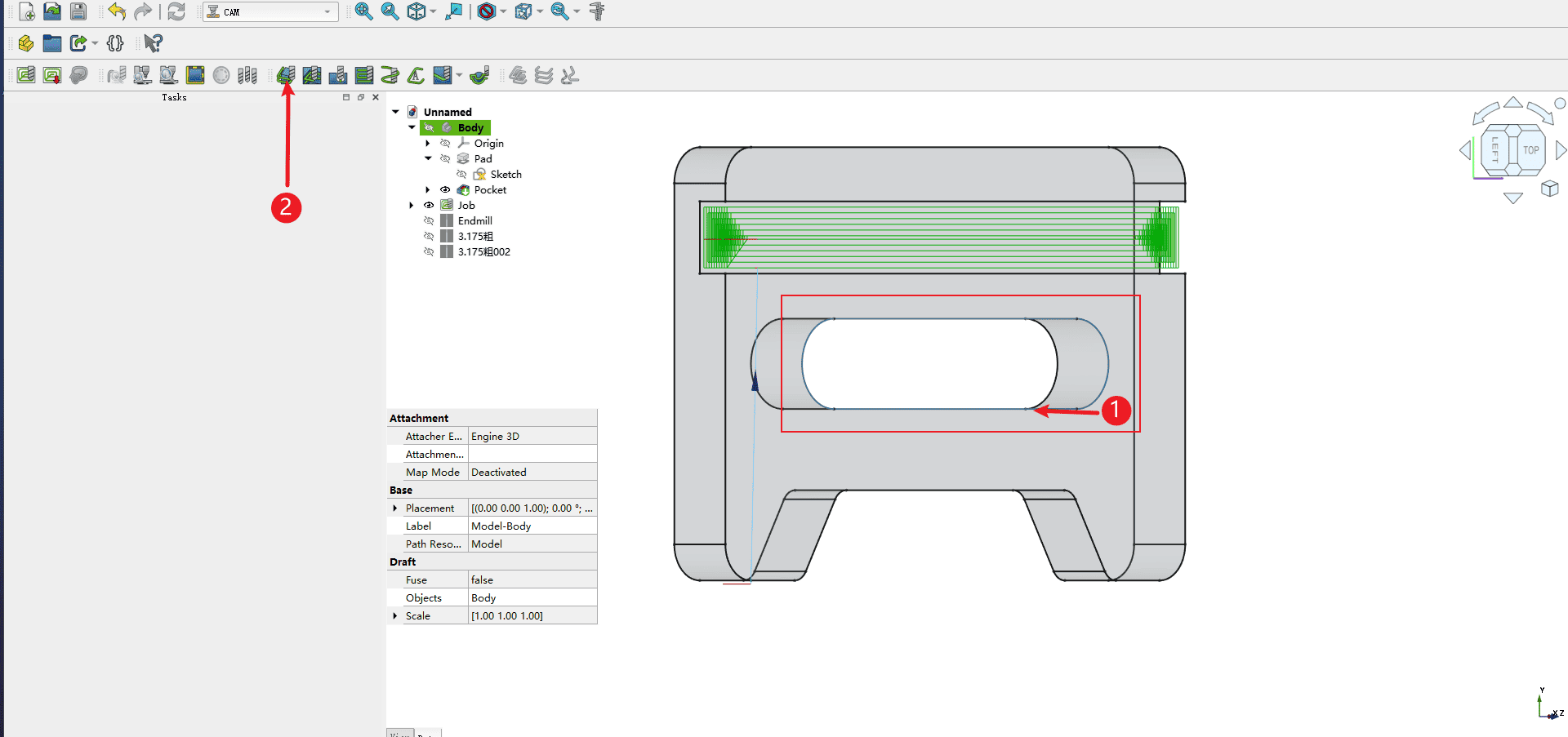1568x737 pixels.
Task: Collapse the Pad tree node
Action: (428, 159)
